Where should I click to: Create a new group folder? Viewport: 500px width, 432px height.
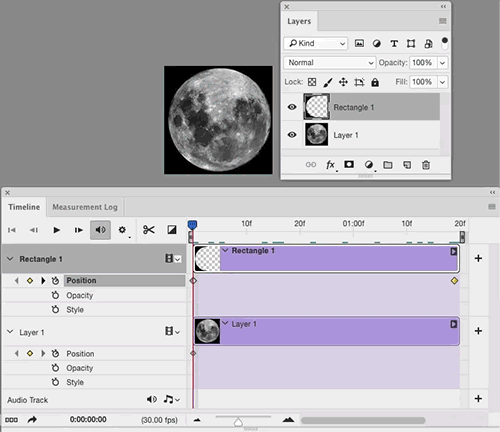388,165
